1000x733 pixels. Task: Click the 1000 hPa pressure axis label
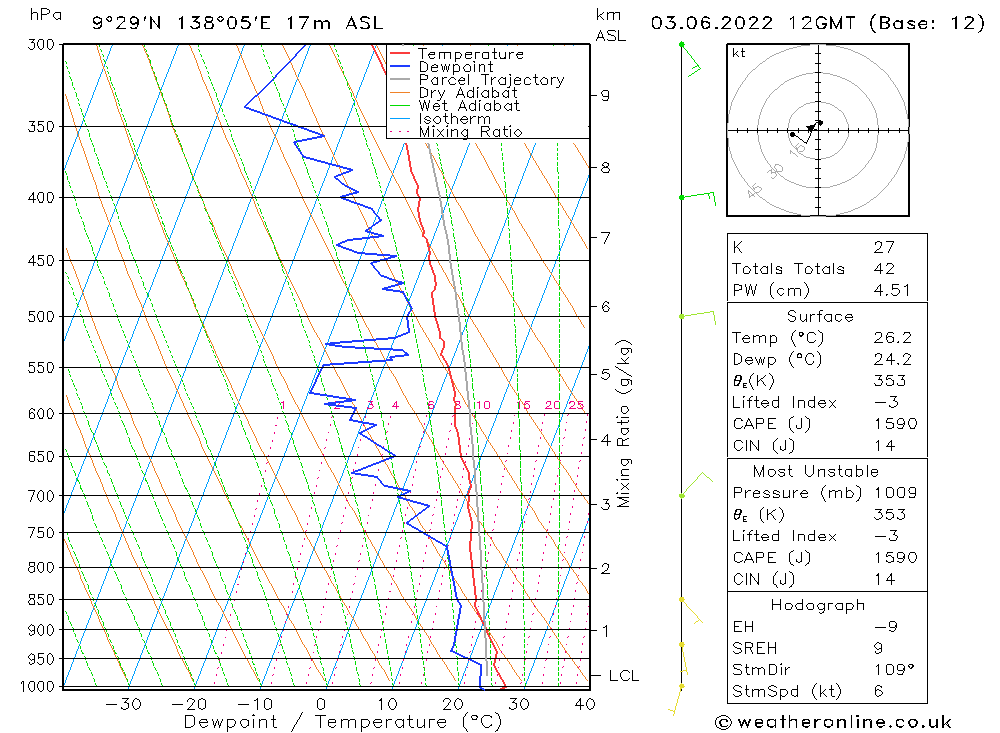(x=38, y=687)
